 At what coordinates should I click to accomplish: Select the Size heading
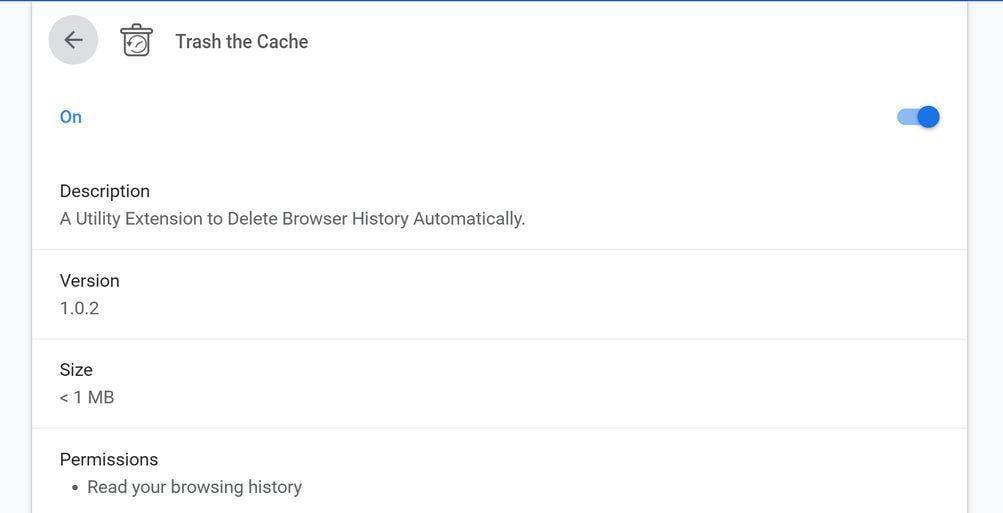click(76, 370)
